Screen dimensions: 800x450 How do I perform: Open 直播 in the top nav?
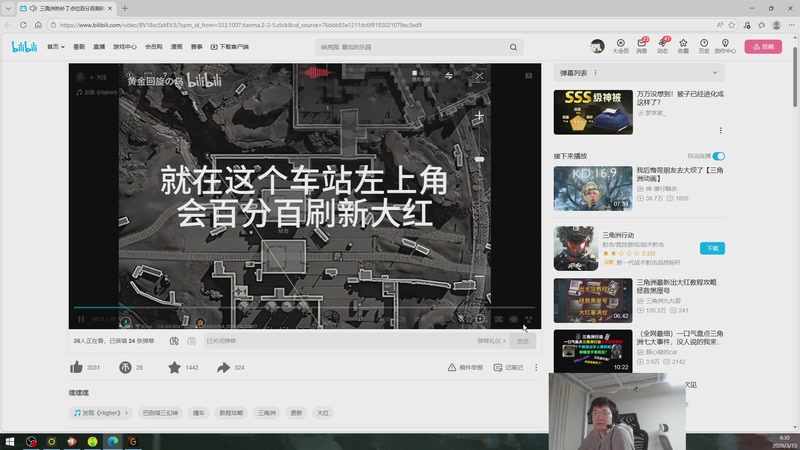(x=99, y=47)
